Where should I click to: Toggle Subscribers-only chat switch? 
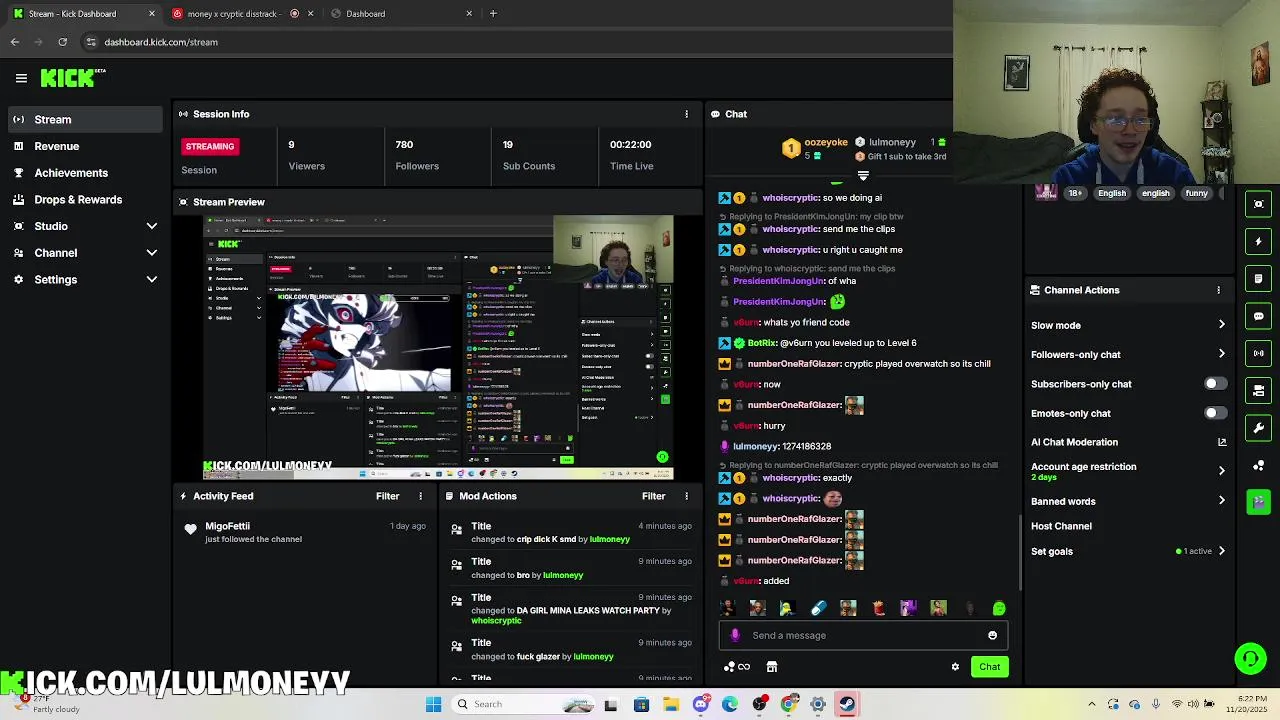tap(1215, 384)
